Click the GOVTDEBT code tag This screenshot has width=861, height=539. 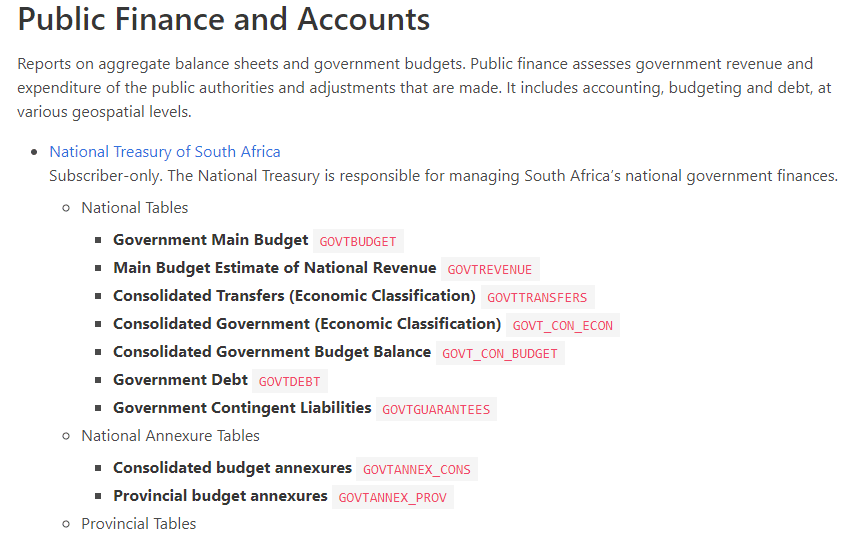click(289, 381)
